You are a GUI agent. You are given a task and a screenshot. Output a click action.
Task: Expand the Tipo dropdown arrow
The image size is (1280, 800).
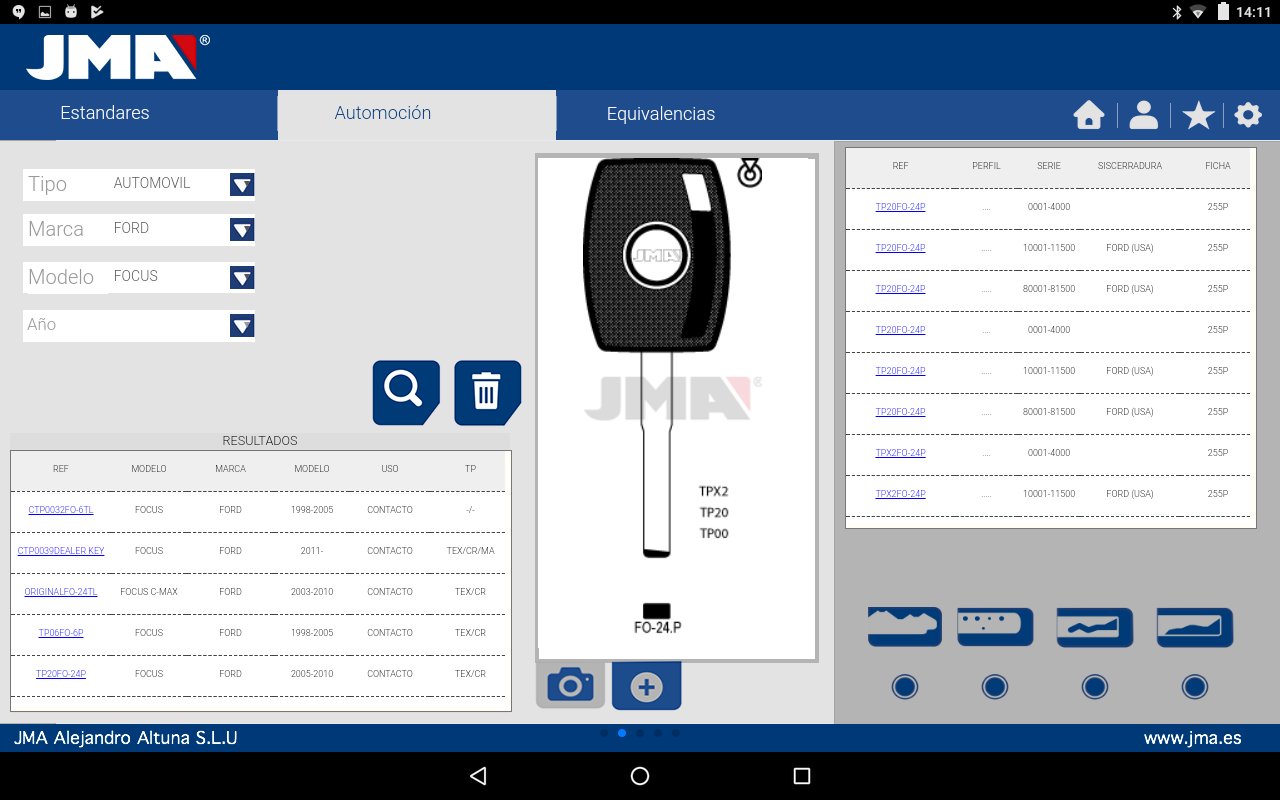coord(242,184)
